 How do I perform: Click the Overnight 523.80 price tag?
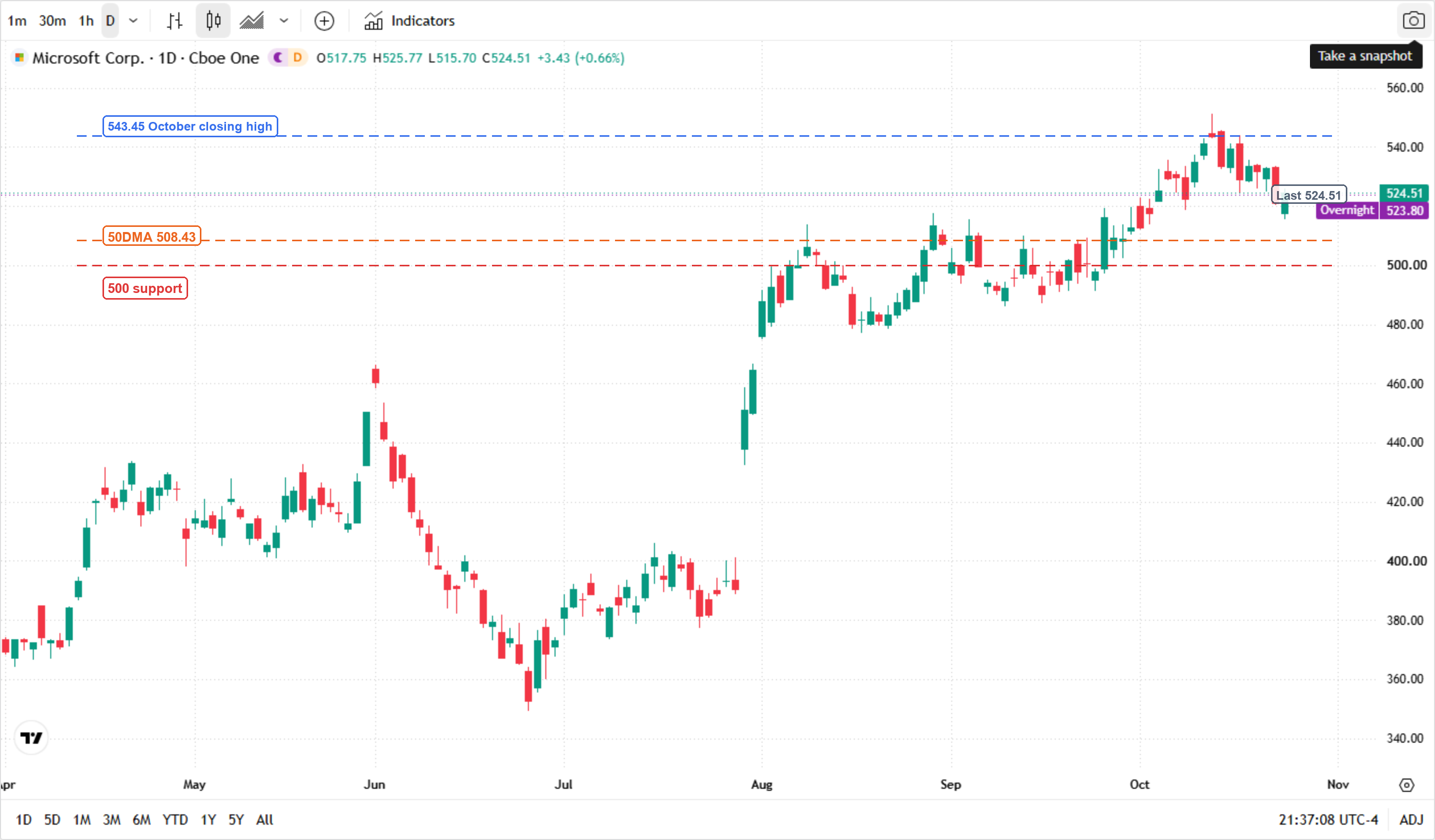tap(1373, 211)
